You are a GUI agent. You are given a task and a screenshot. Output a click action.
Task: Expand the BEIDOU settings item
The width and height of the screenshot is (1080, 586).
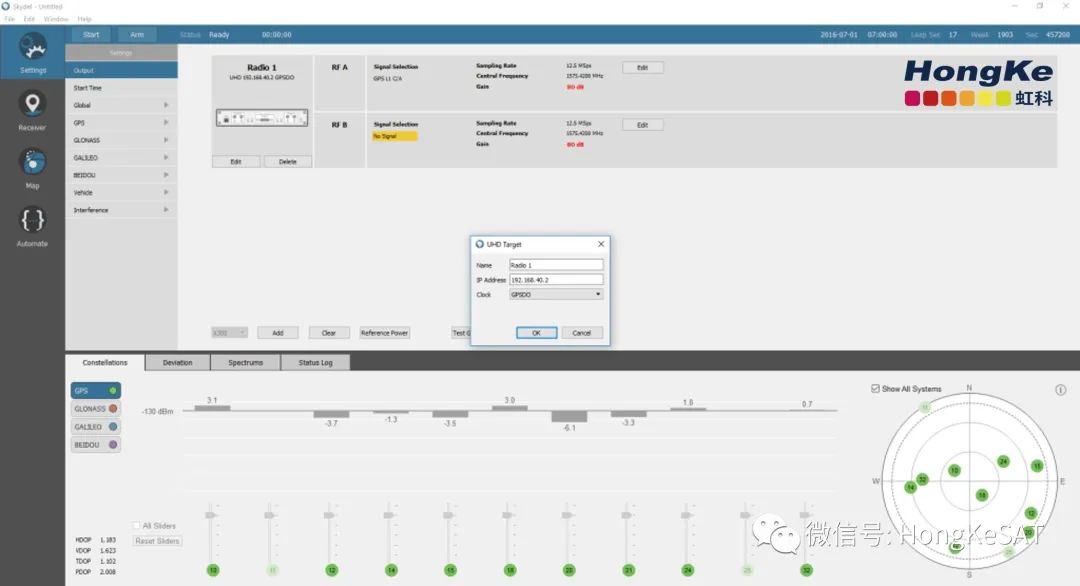[x=121, y=175]
